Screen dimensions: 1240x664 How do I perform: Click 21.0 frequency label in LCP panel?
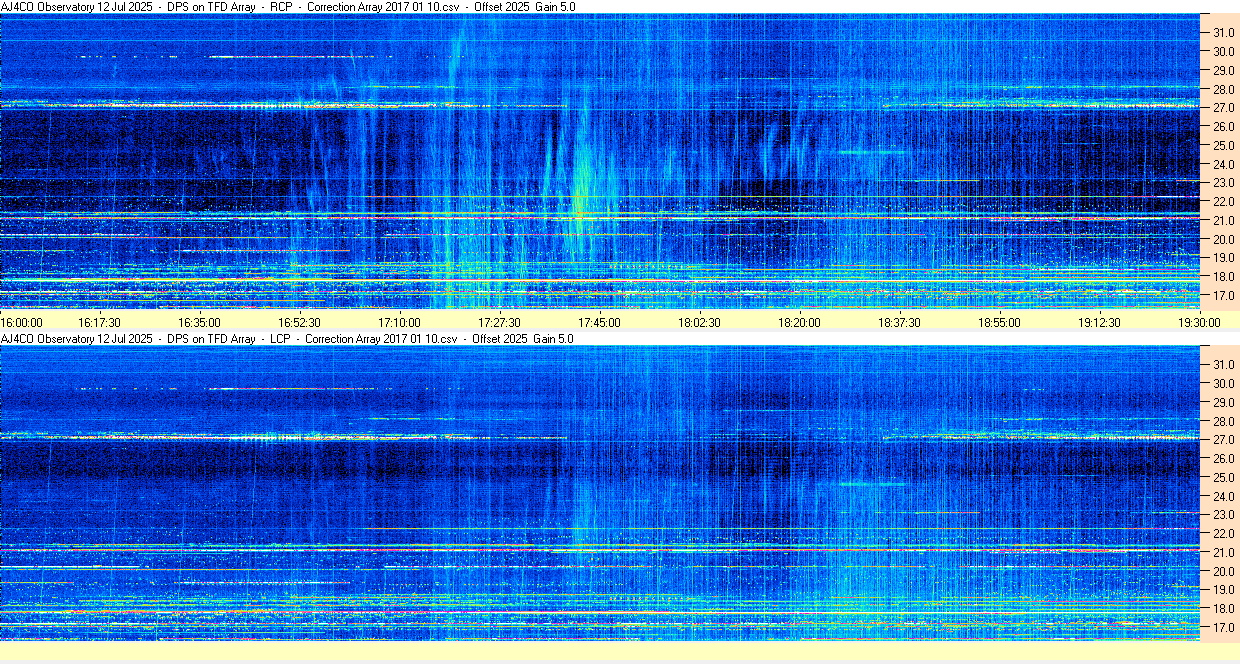(x=1223, y=553)
